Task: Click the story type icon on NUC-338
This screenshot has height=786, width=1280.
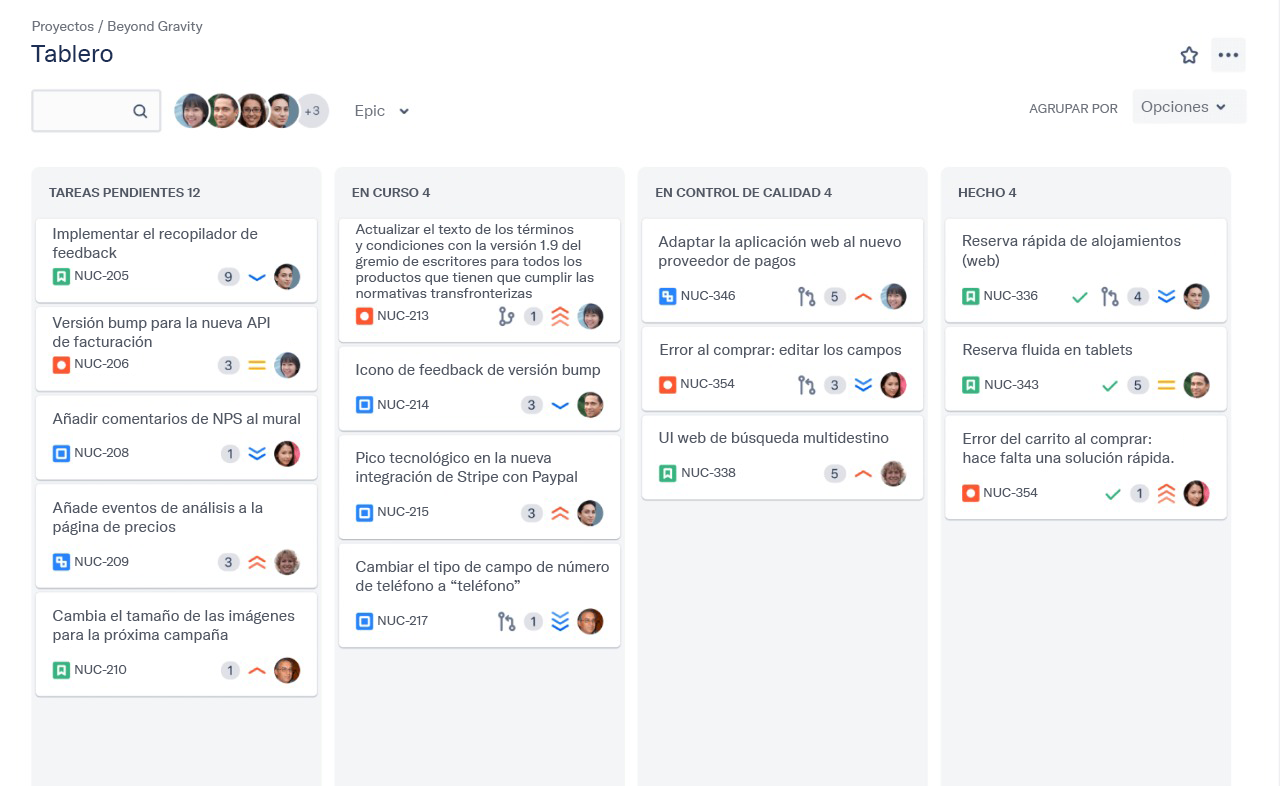Action: coord(668,473)
